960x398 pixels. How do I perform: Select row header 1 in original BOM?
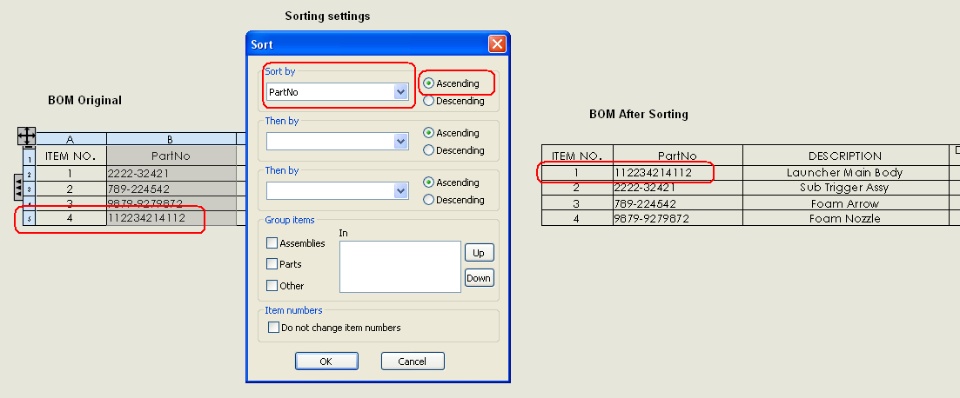[29, 157]
